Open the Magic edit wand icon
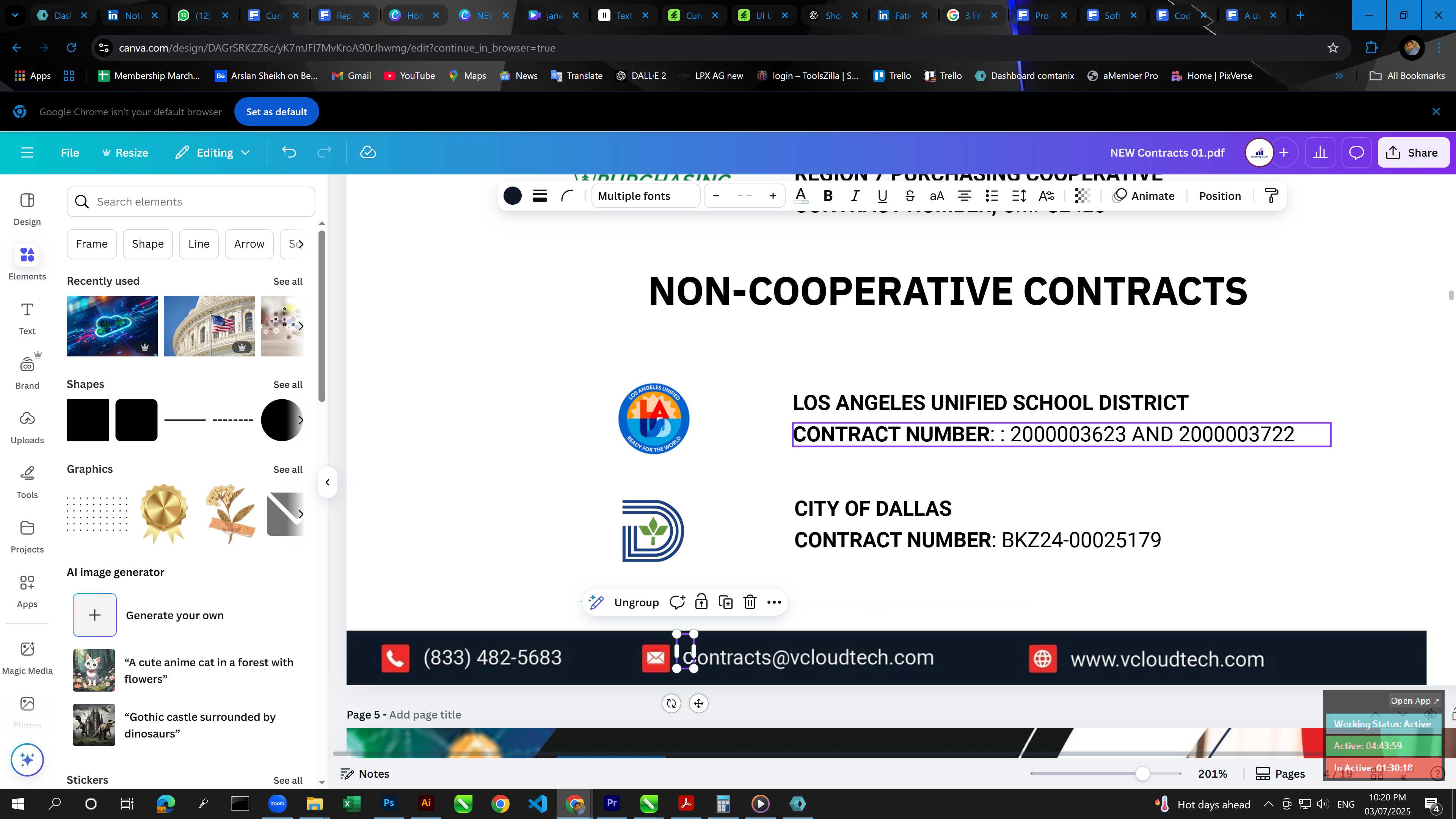 point(596,602)
